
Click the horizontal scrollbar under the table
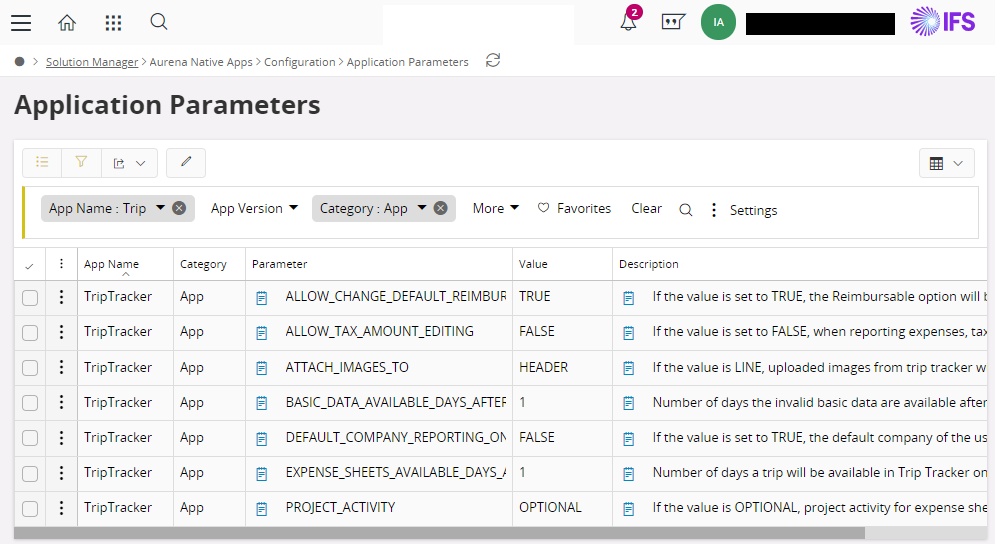(x=438, y=533)
